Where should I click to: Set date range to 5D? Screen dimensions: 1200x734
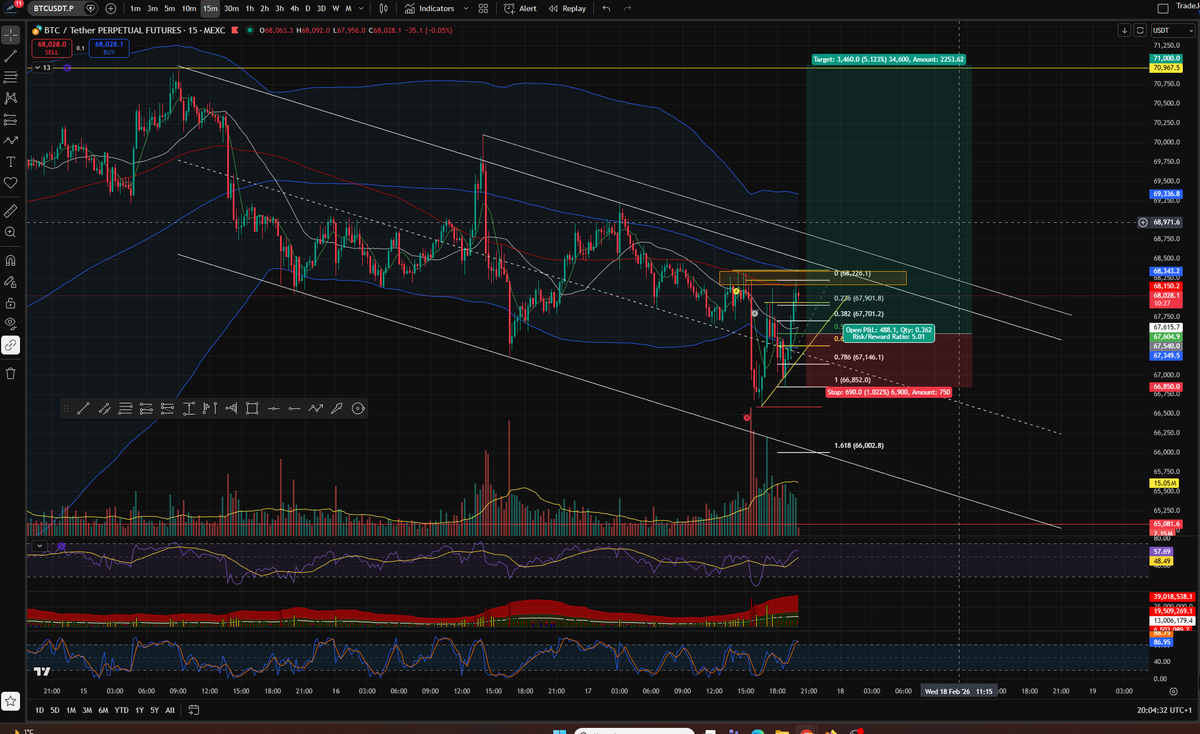tap(55, 710)
